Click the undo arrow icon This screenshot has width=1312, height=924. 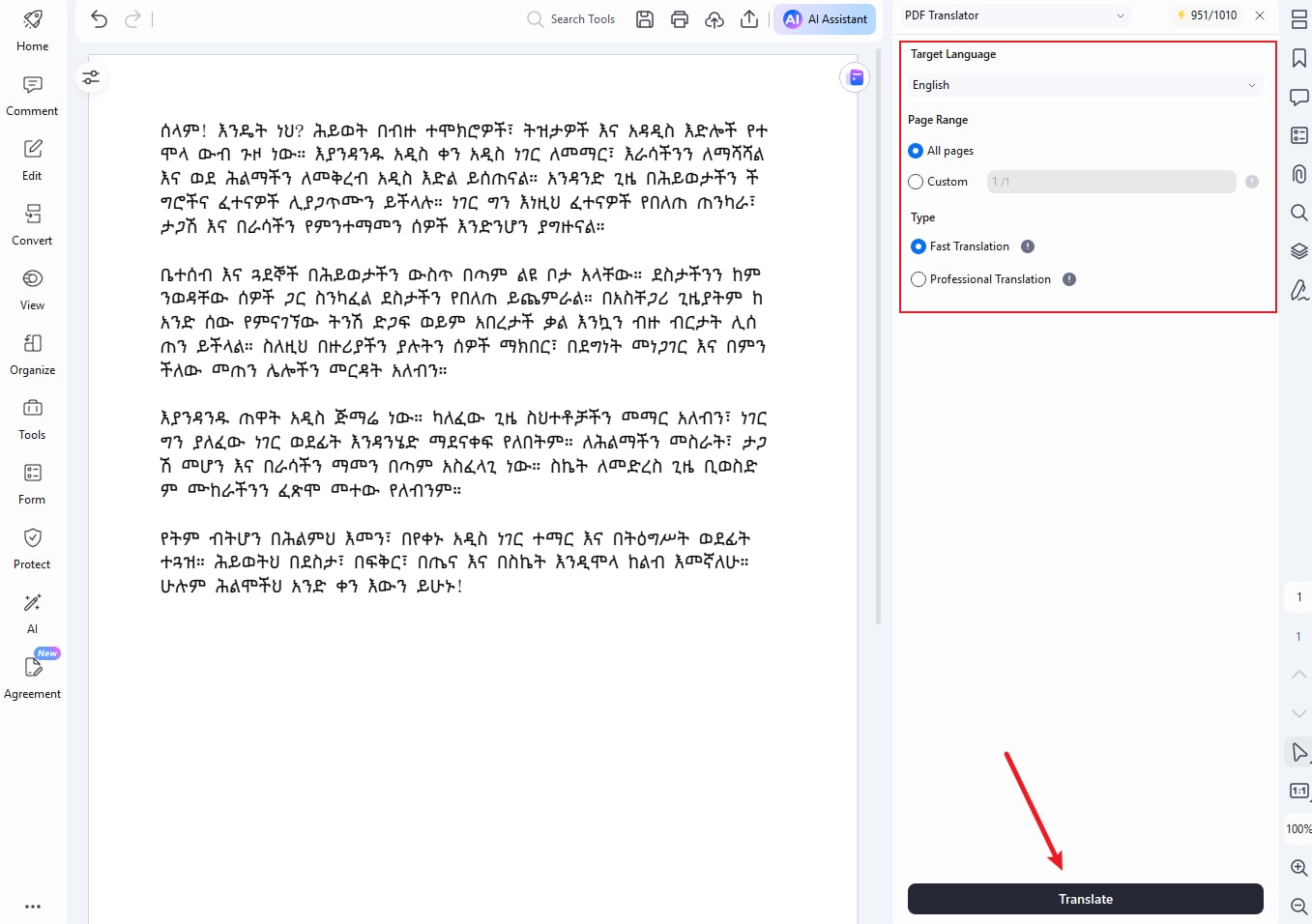point(99,18)
